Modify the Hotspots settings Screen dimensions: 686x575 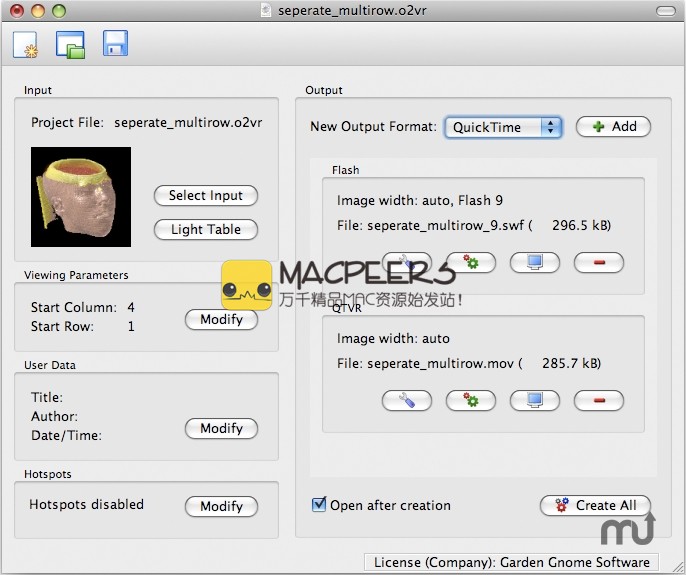click(x=221, y=506)
